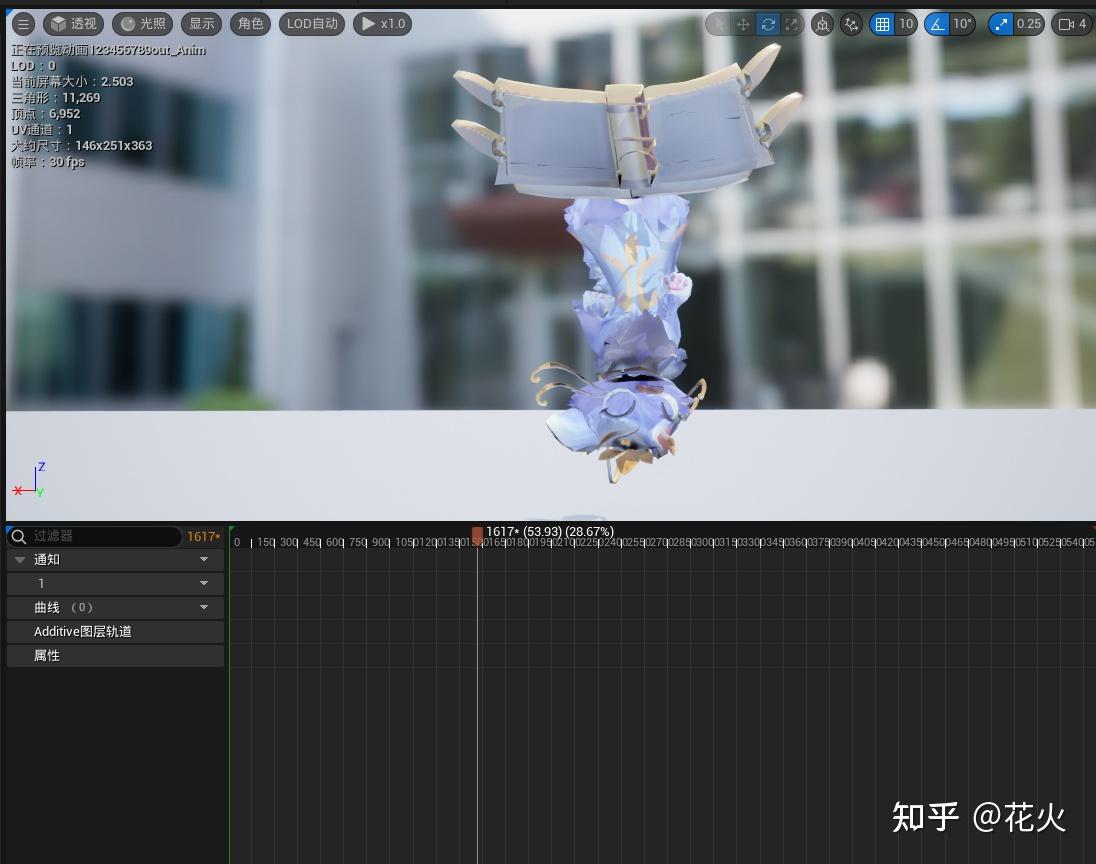Open the 角色 character menu
Screen dimensions: 1096x864
point(250,24)
